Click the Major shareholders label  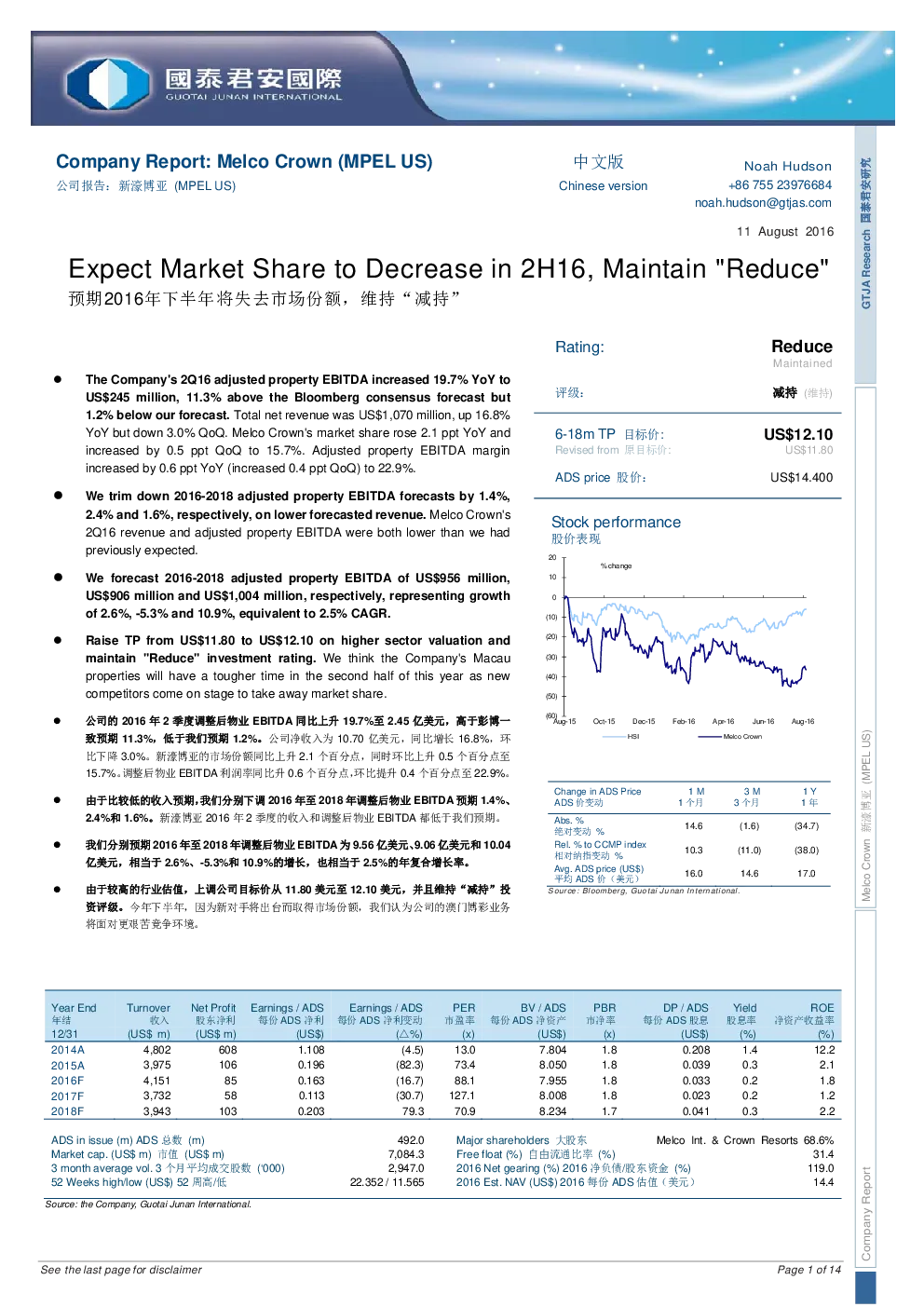coord(522,1140)
